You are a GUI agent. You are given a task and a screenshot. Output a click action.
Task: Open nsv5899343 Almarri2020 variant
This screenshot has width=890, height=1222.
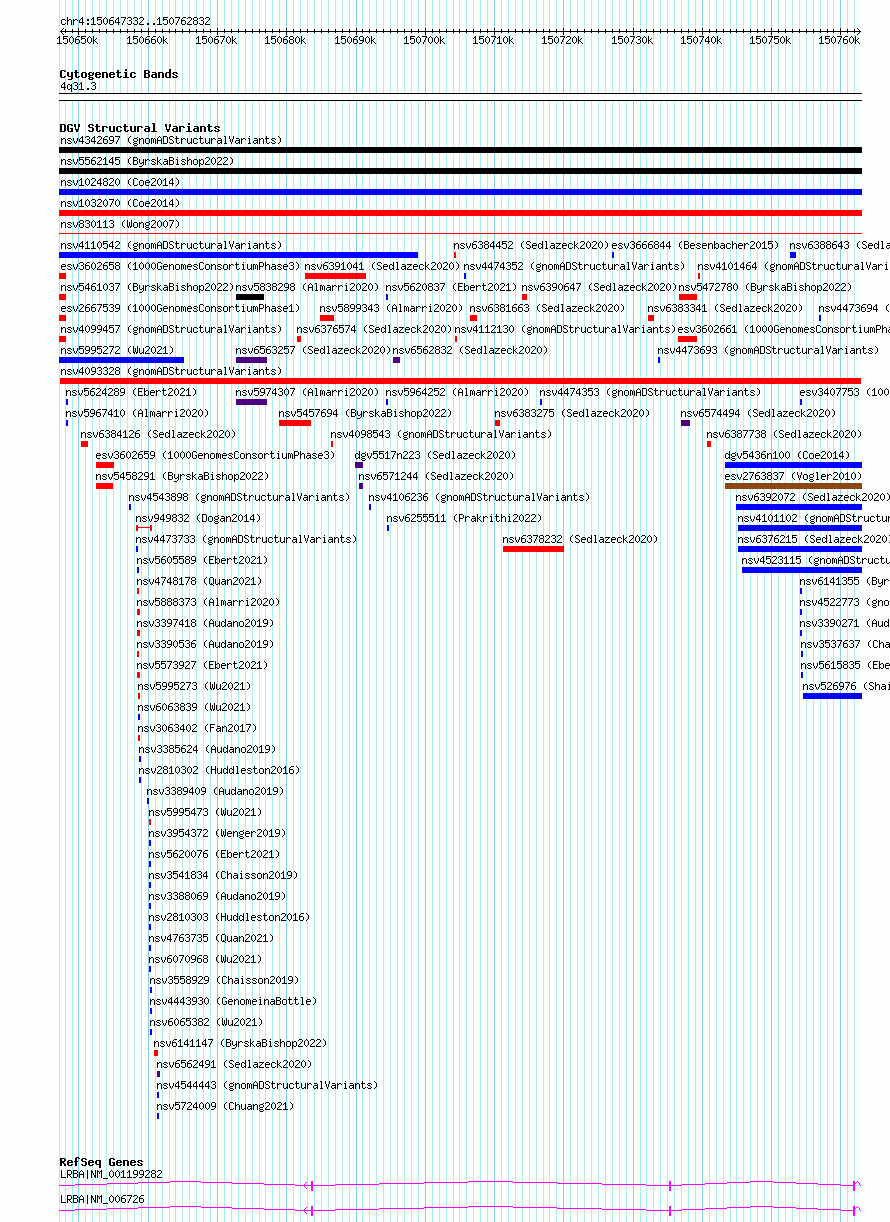pyautogui.click(x=391, y=308)
